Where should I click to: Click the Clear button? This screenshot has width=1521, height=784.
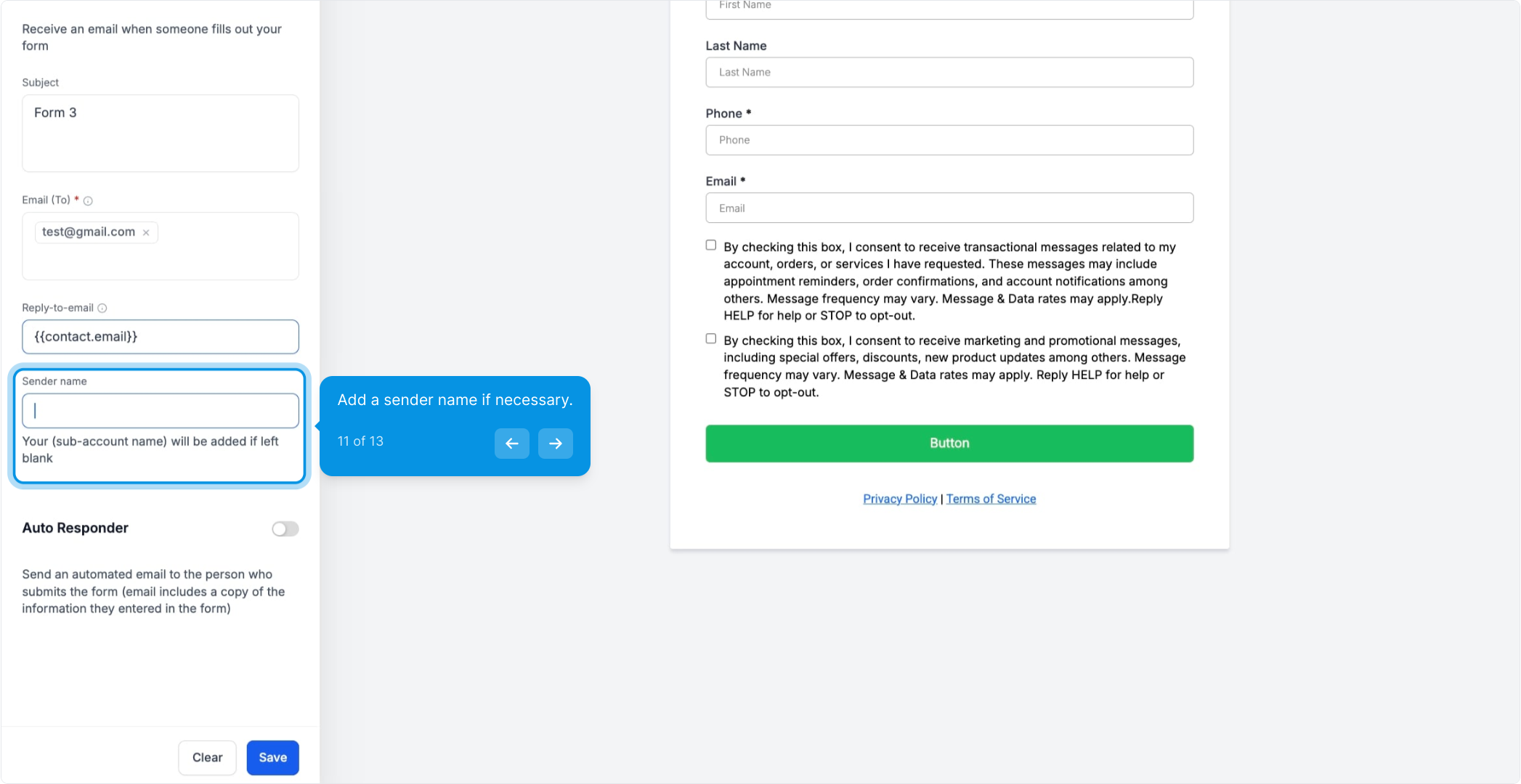tap(208, 758)
